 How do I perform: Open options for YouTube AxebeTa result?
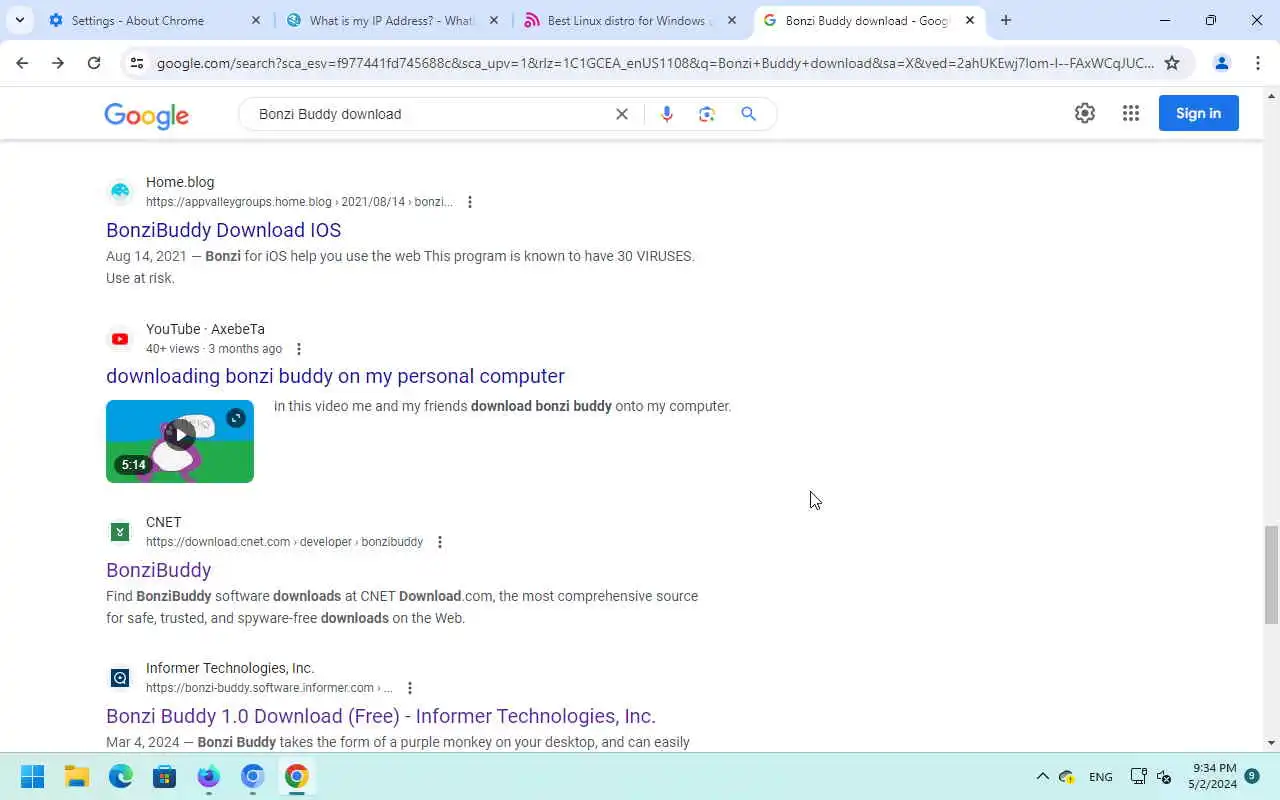tap(299, 349)
